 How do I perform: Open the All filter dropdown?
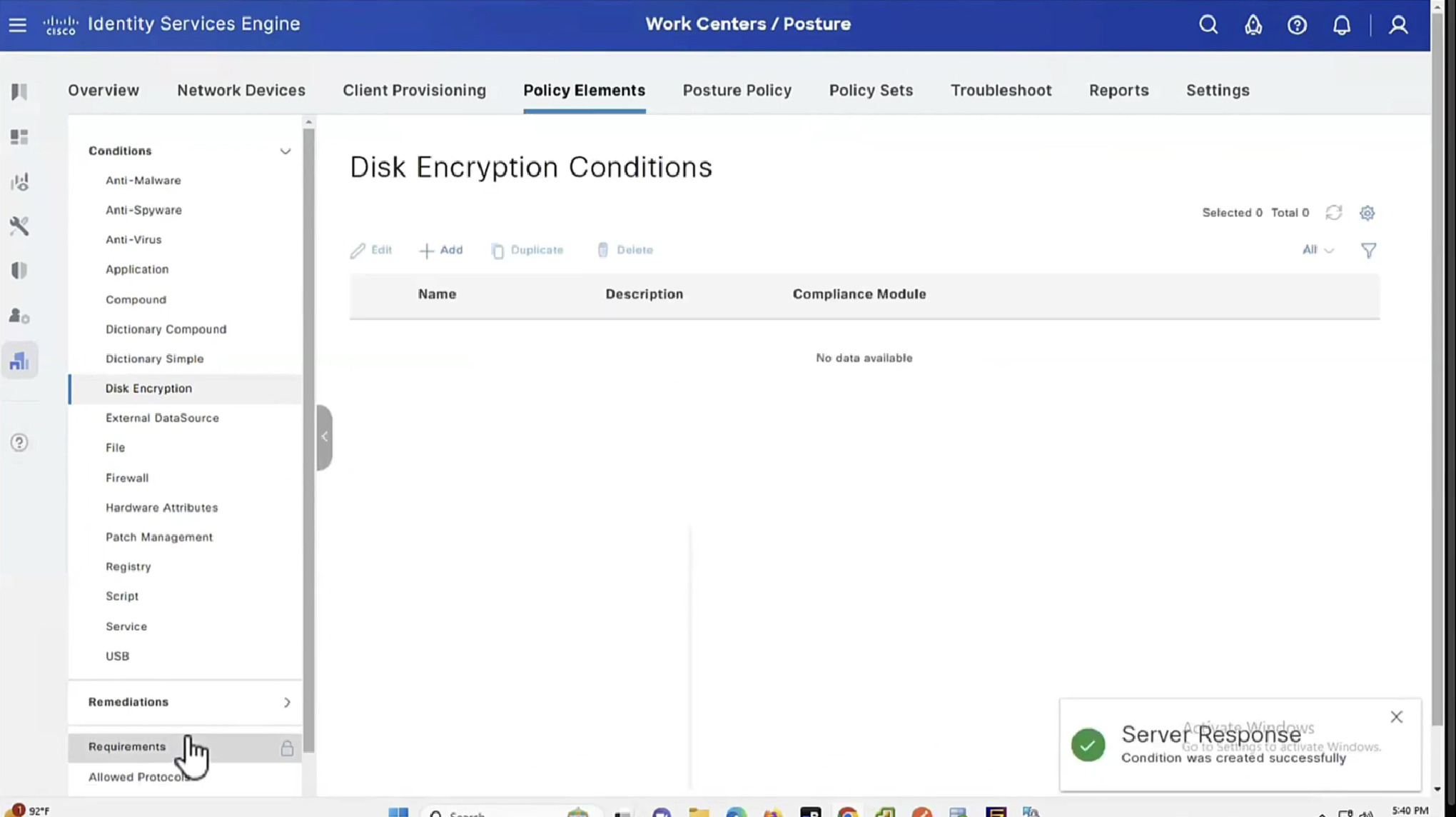pos(1317,250)
